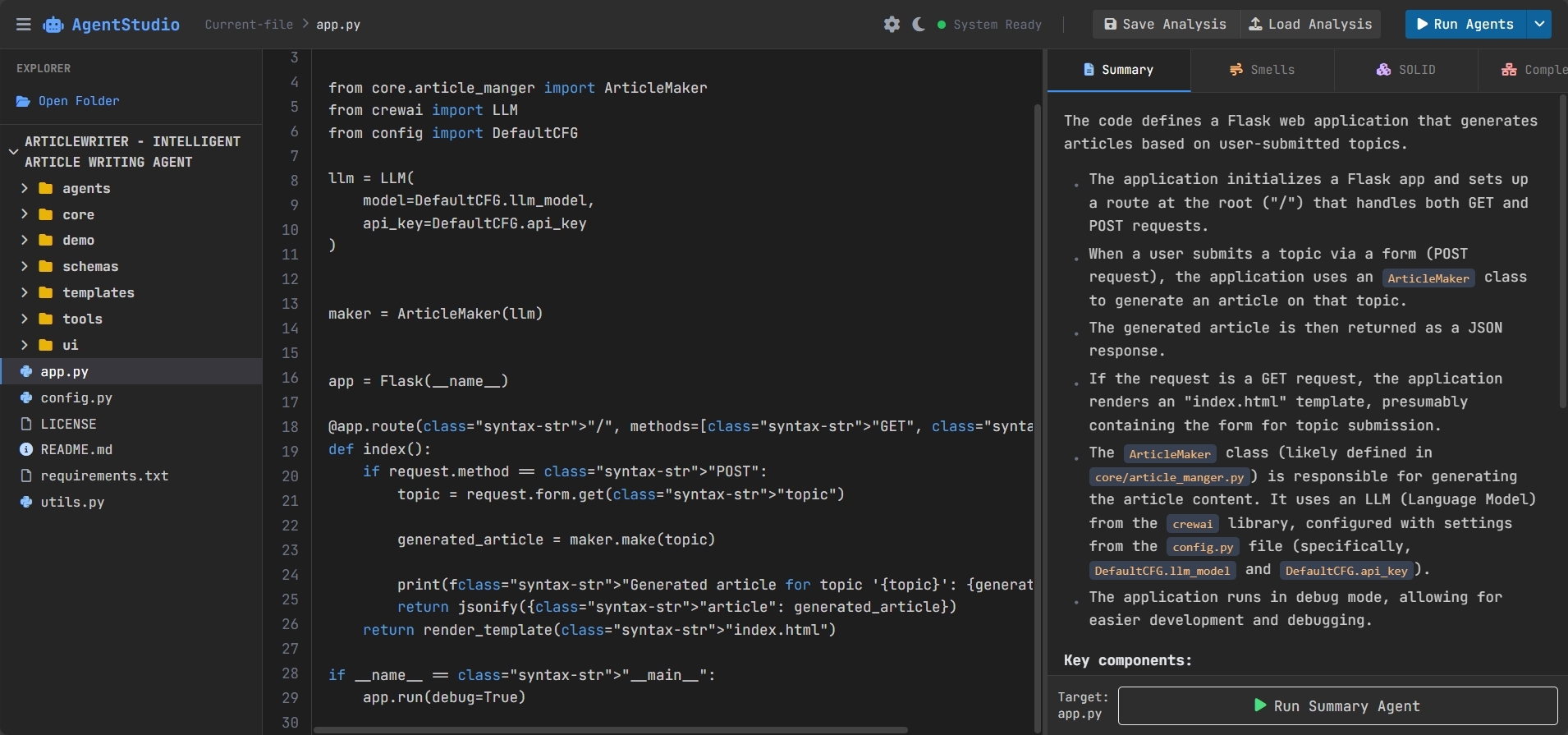Click the analysis panel vertical scrollbar
Screen dimensions: 1568x735
pyautogui.click(x=1562, y=251)
